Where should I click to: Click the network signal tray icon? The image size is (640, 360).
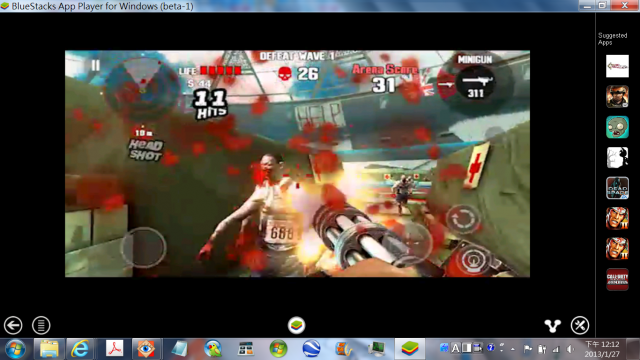[x=556, y=349]
